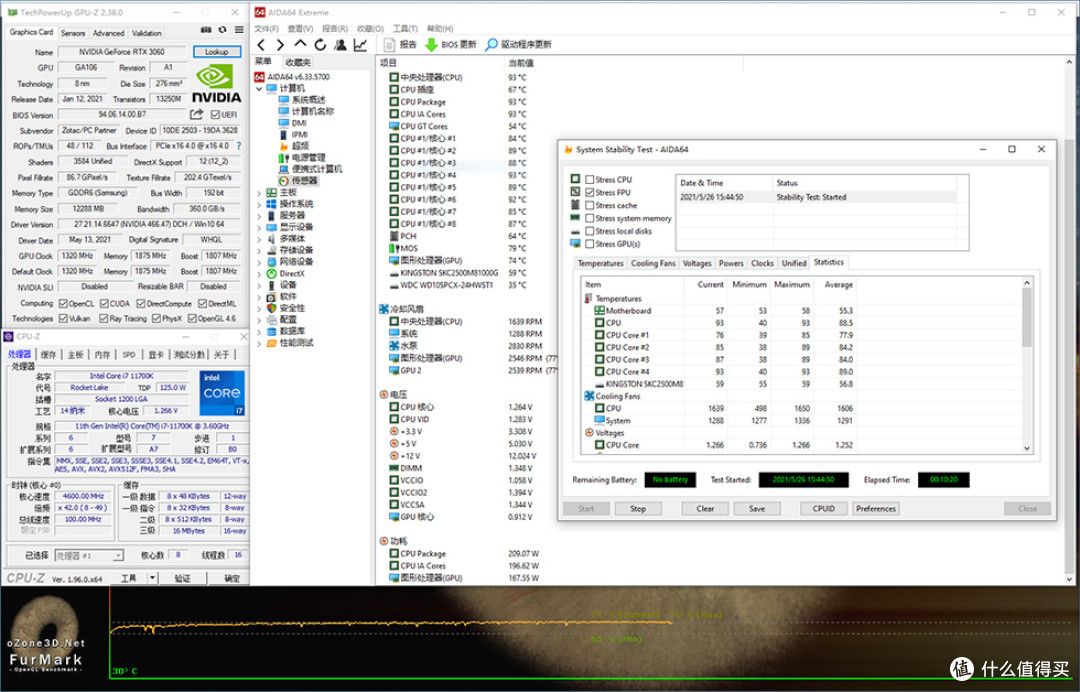Uncheck the Stress FPU checkbox
The height and width of the screenshot is (692, 1080).
590,193
